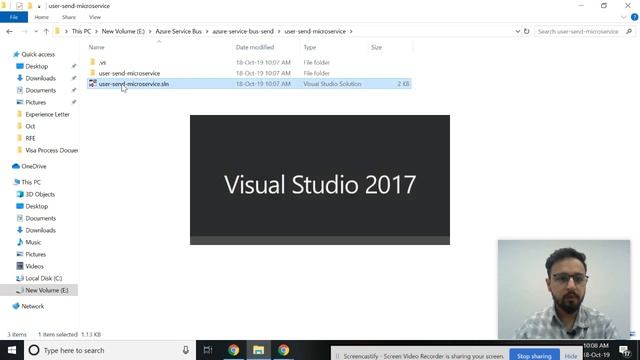640x360 pixels.
Task: Sort files by Size column
Action: pyautogui.click(x=376, y=47)
